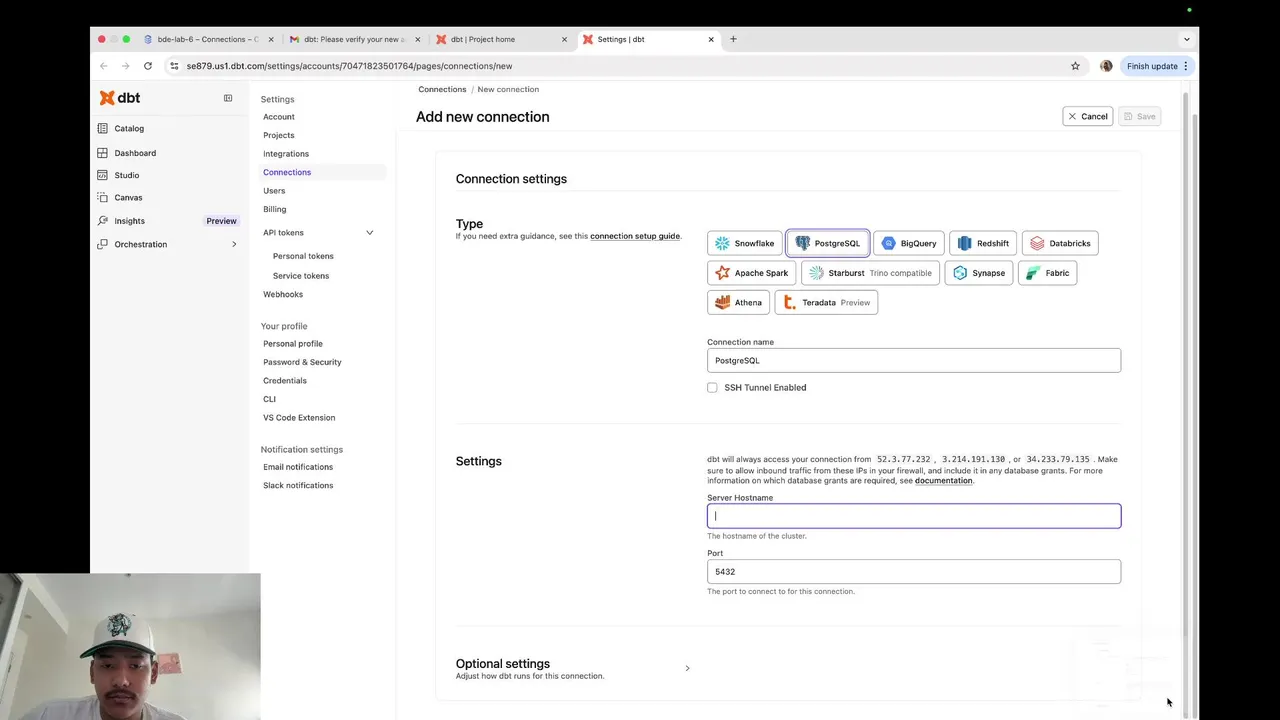Image resolution: width=1280 pixels, height=720 pixels.
Task: Open the documentation link
Action: 943,481
